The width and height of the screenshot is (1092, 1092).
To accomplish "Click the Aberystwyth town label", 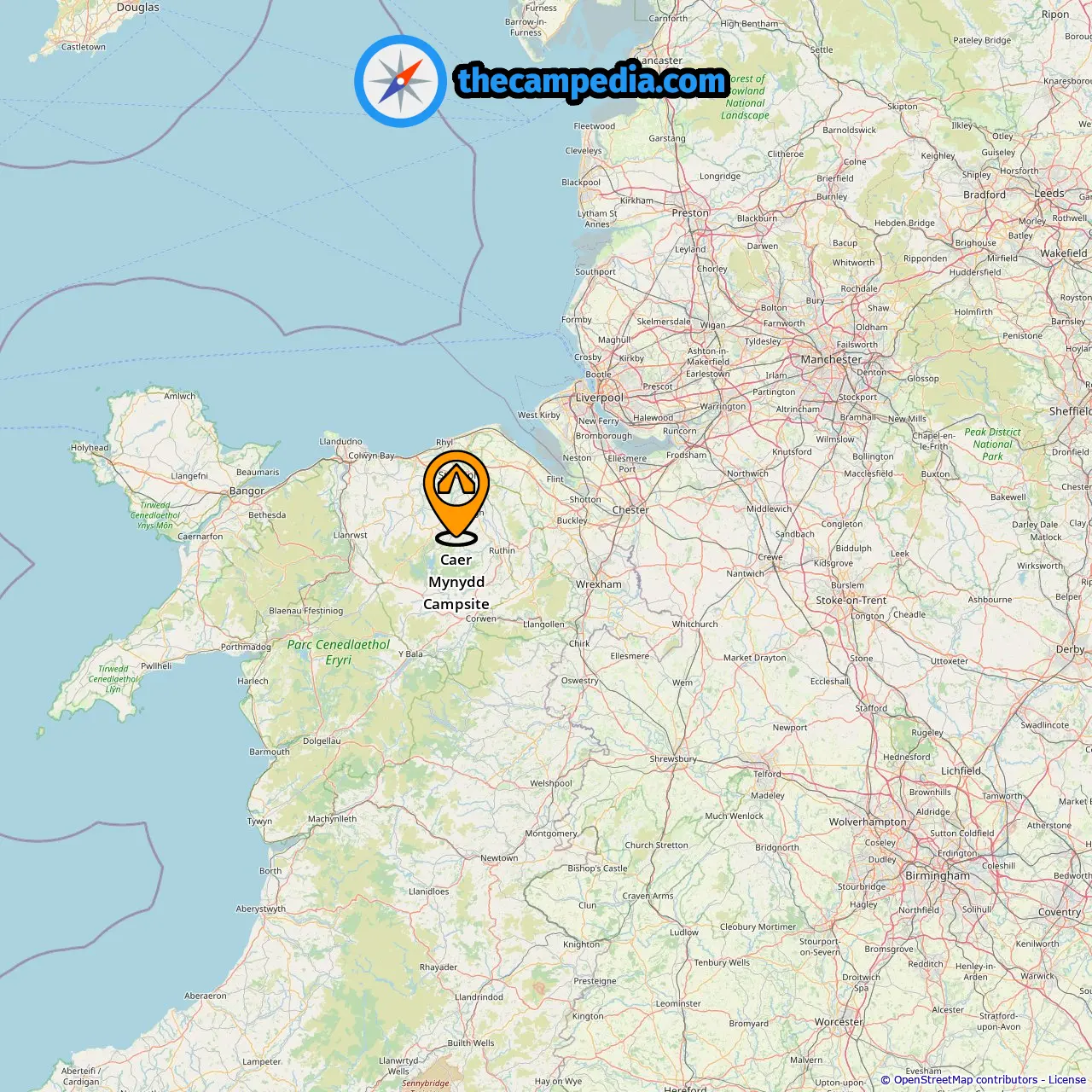I will (261, 909).
